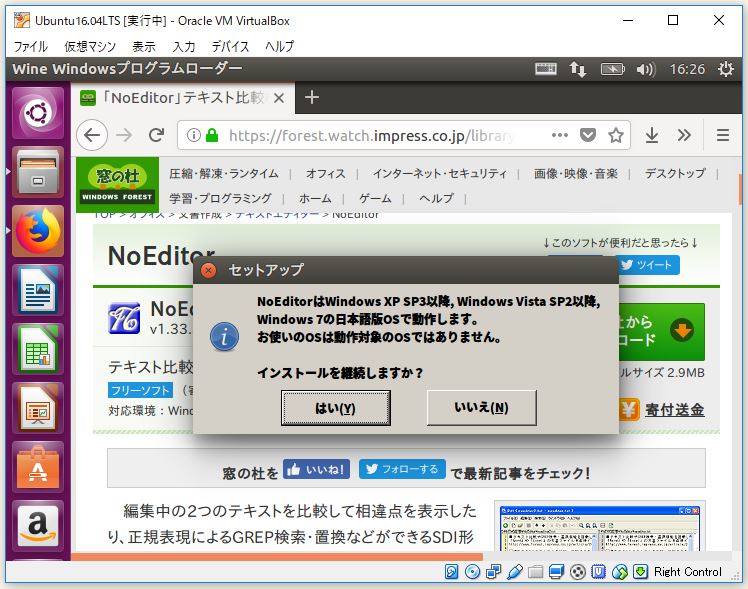This screenshot has height=589, width=748.
Task: Open VirtualBox ファイル menu
Action: click(31, 46)
